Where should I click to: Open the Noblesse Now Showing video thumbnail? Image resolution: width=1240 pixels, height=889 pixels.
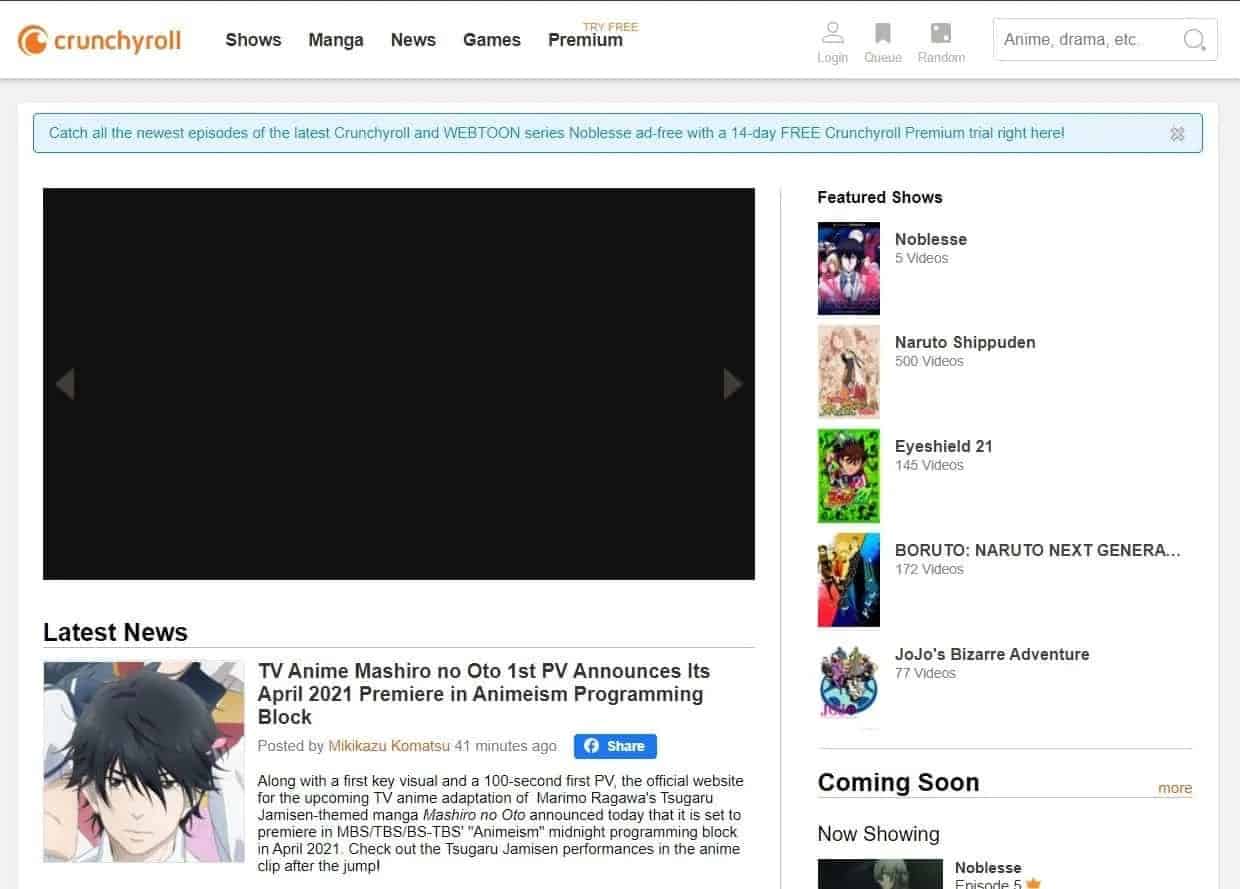(x=880, y=874)
